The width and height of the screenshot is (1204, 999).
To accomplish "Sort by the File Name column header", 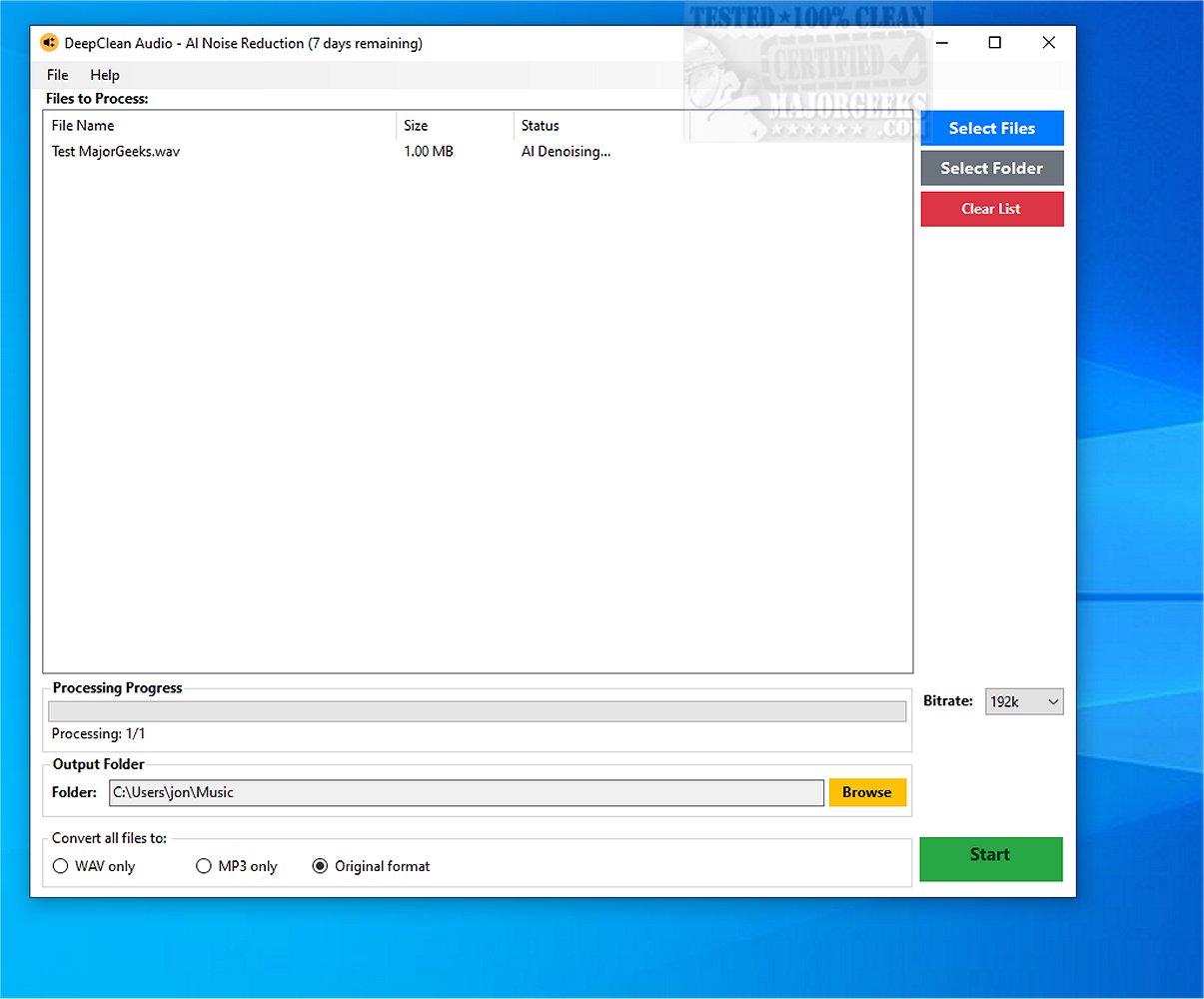I will [x=220, y=126].
